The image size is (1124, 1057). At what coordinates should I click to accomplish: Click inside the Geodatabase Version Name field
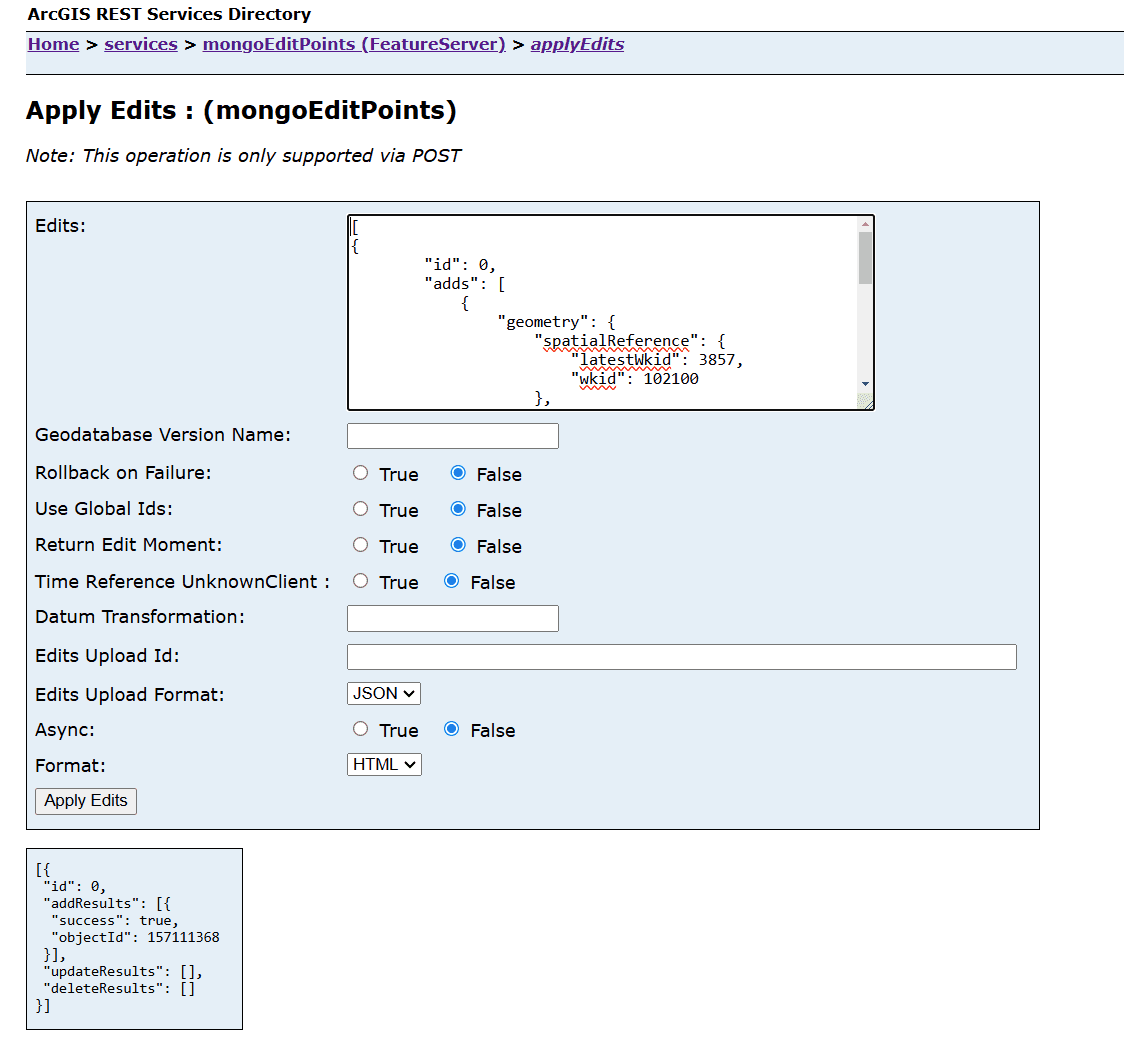(452, 435)
